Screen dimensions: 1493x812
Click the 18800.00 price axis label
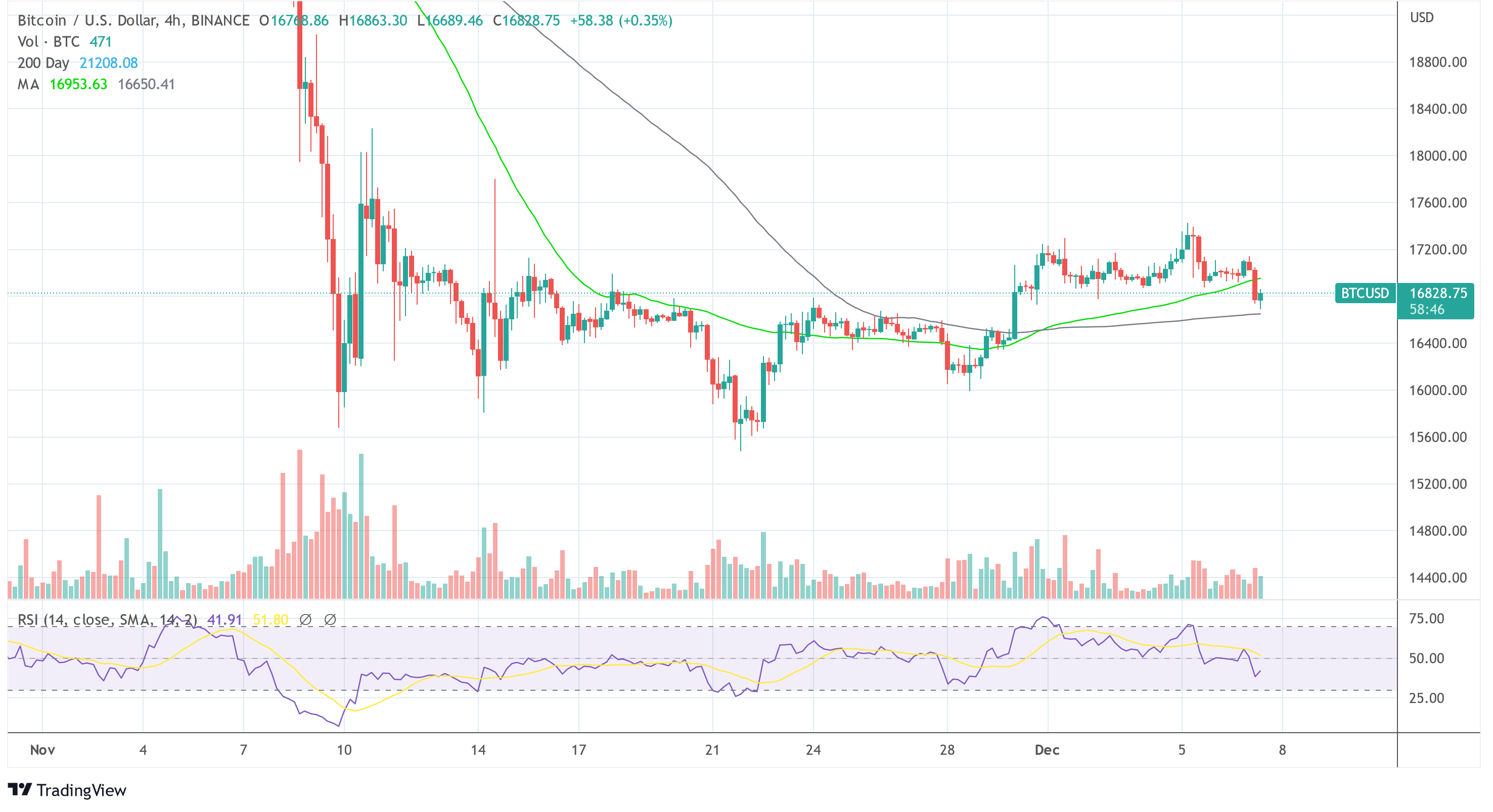tap(1438, 63)
